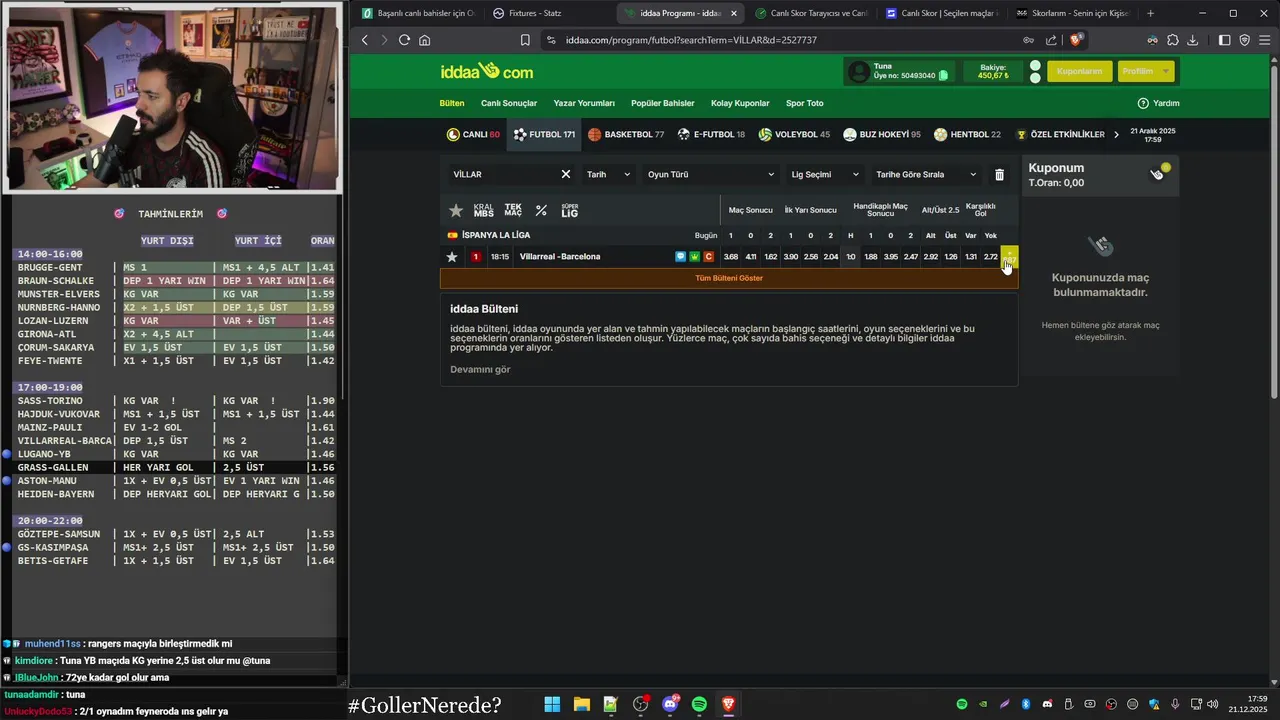The image size is (1280, 720).
Task: Select the E-Futbol 18 tab
Action: point(711,134)
